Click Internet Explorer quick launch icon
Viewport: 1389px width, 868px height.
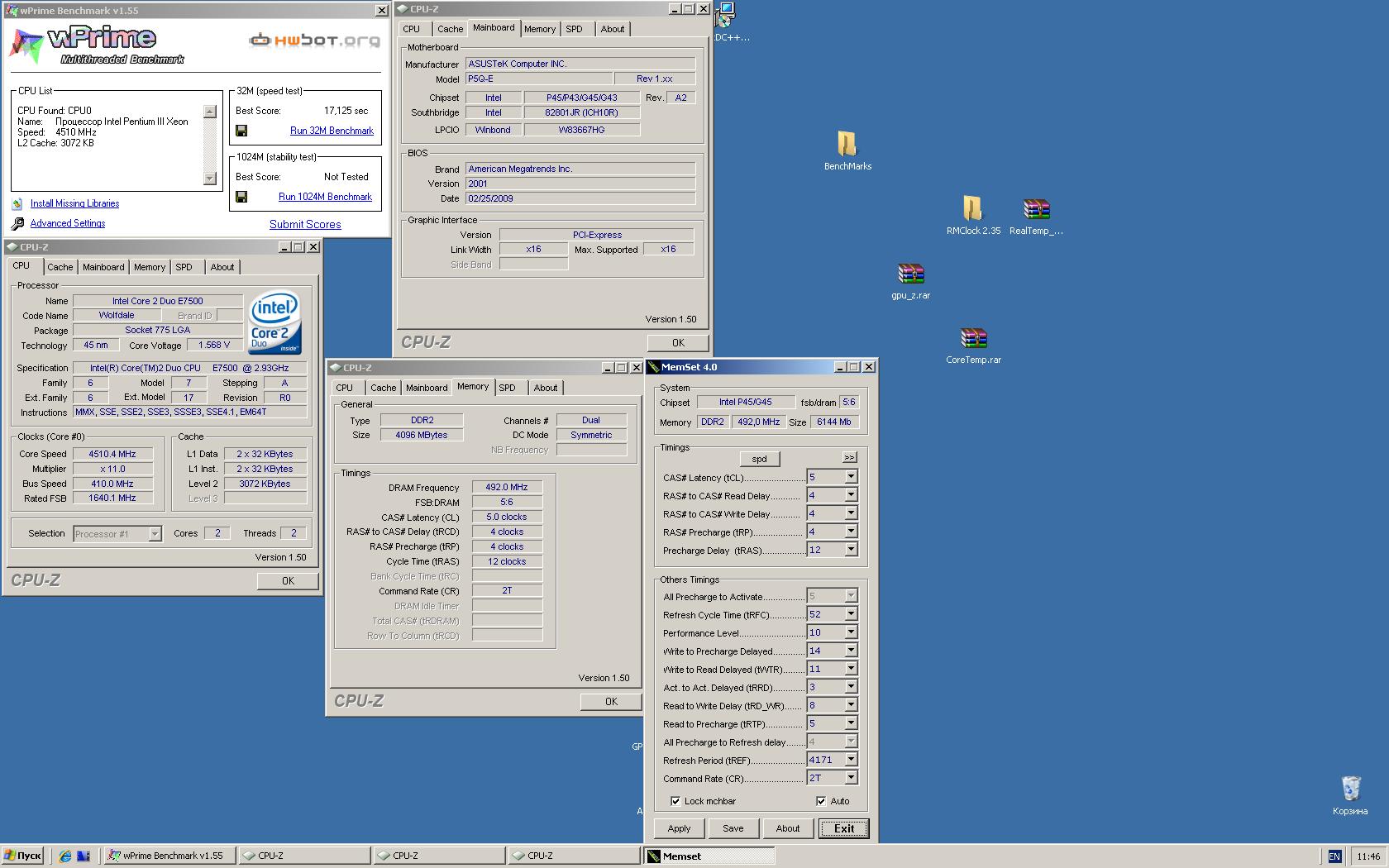click(x=65, y=856)
